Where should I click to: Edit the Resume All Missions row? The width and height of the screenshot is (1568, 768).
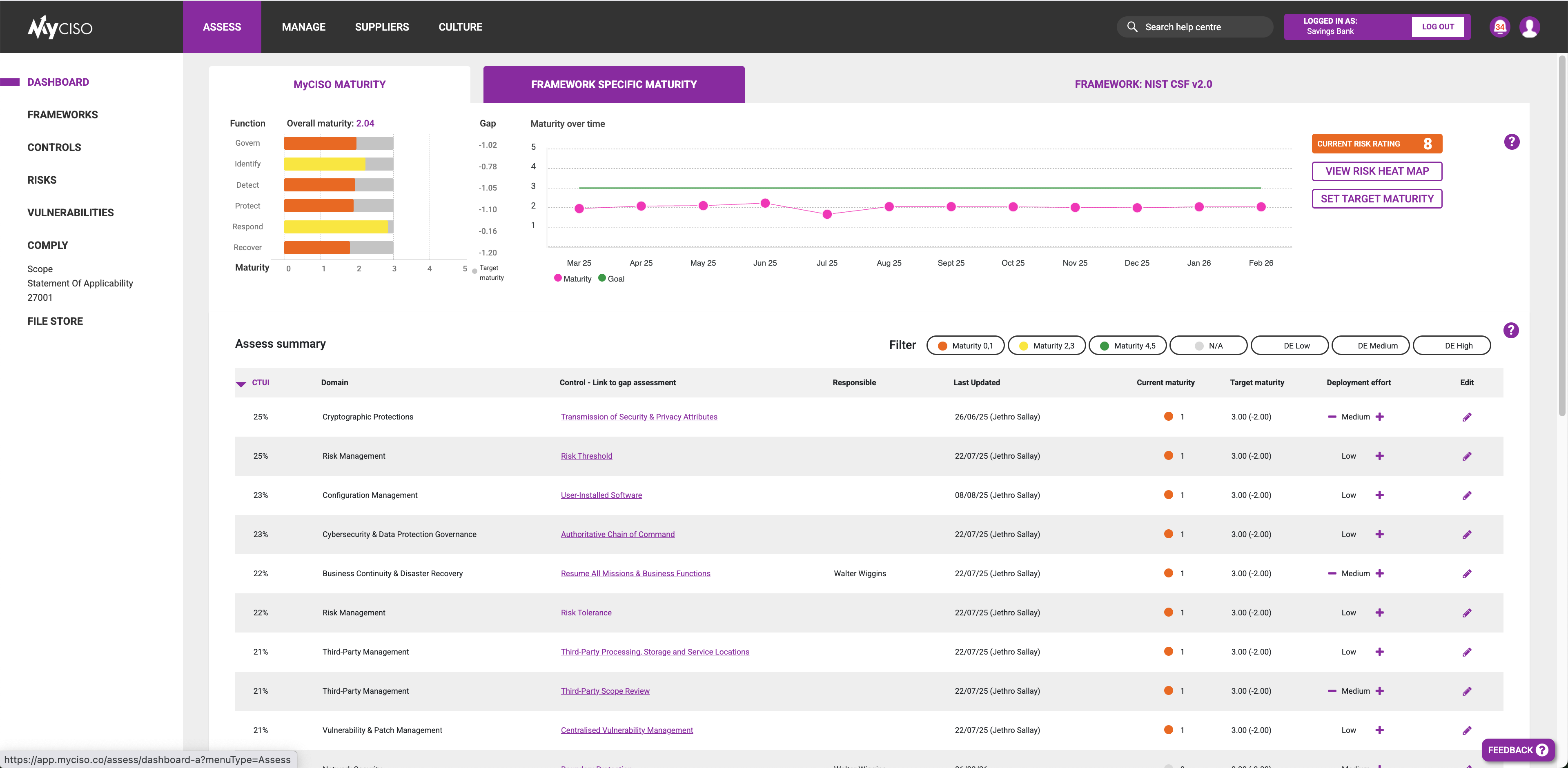(x=1467, y=574)
